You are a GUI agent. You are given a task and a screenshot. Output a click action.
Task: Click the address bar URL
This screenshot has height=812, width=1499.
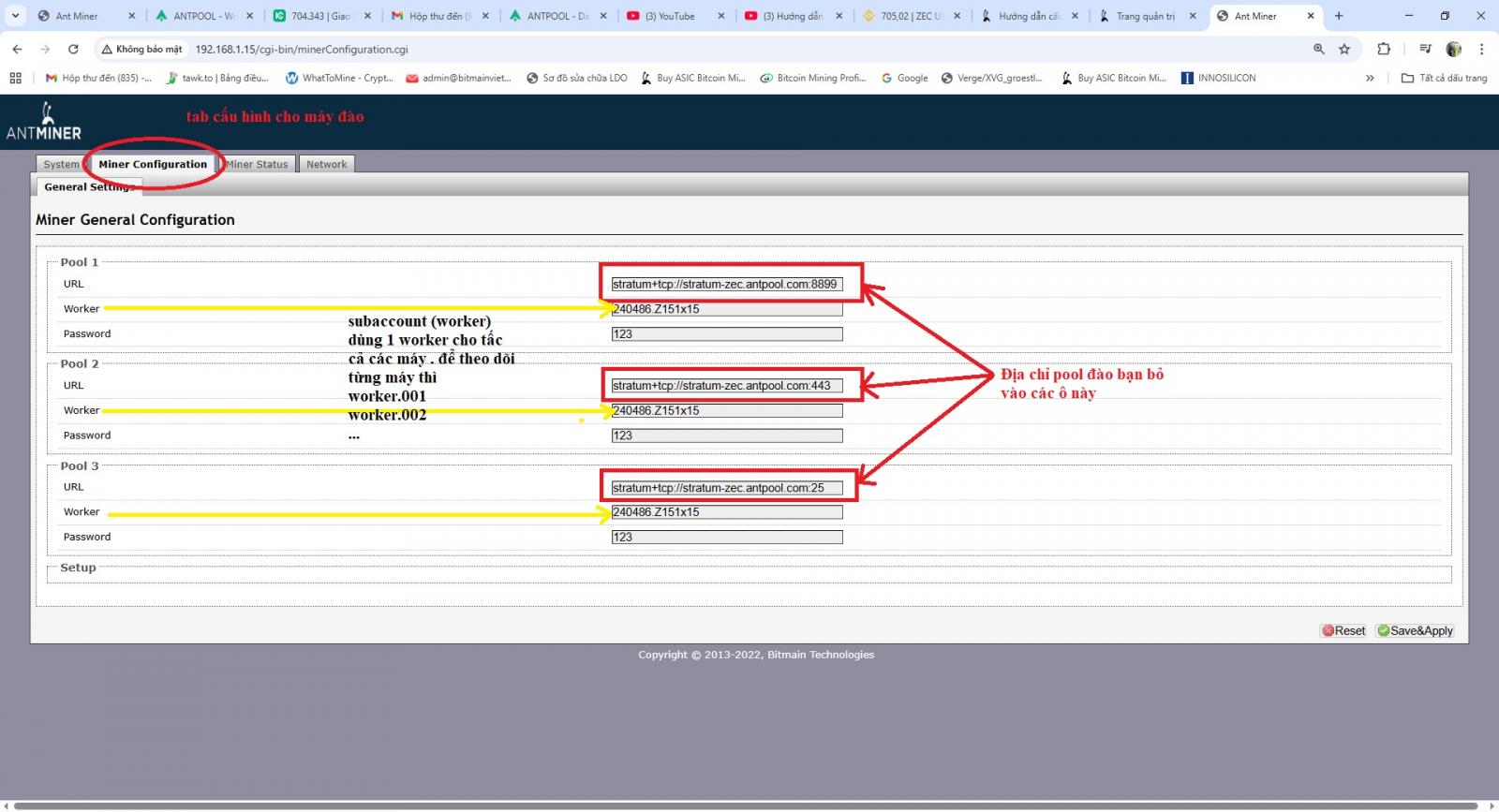pos(302,49)
